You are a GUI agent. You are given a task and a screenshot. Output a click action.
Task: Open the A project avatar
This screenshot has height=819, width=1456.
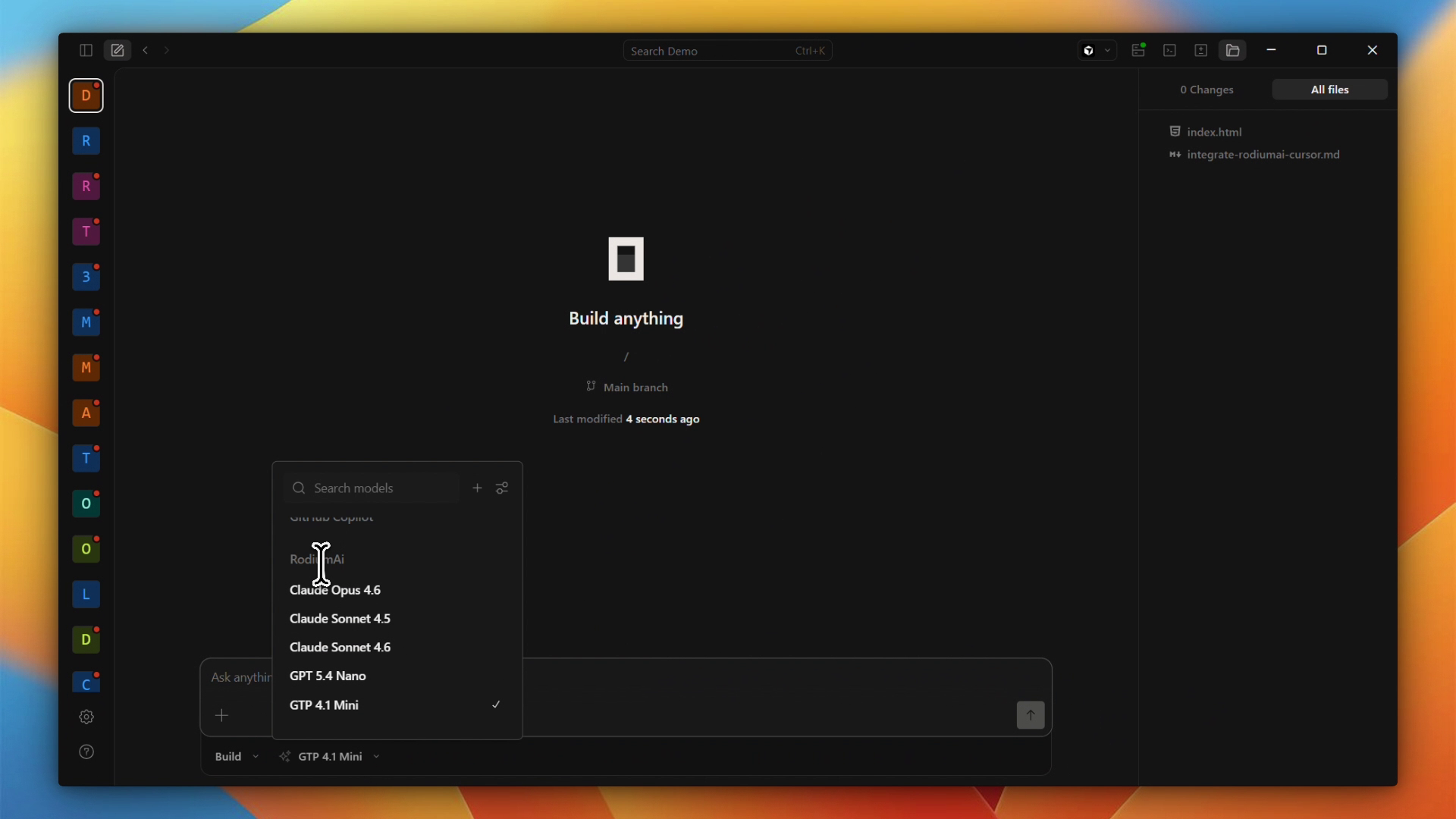coord(86,413)
